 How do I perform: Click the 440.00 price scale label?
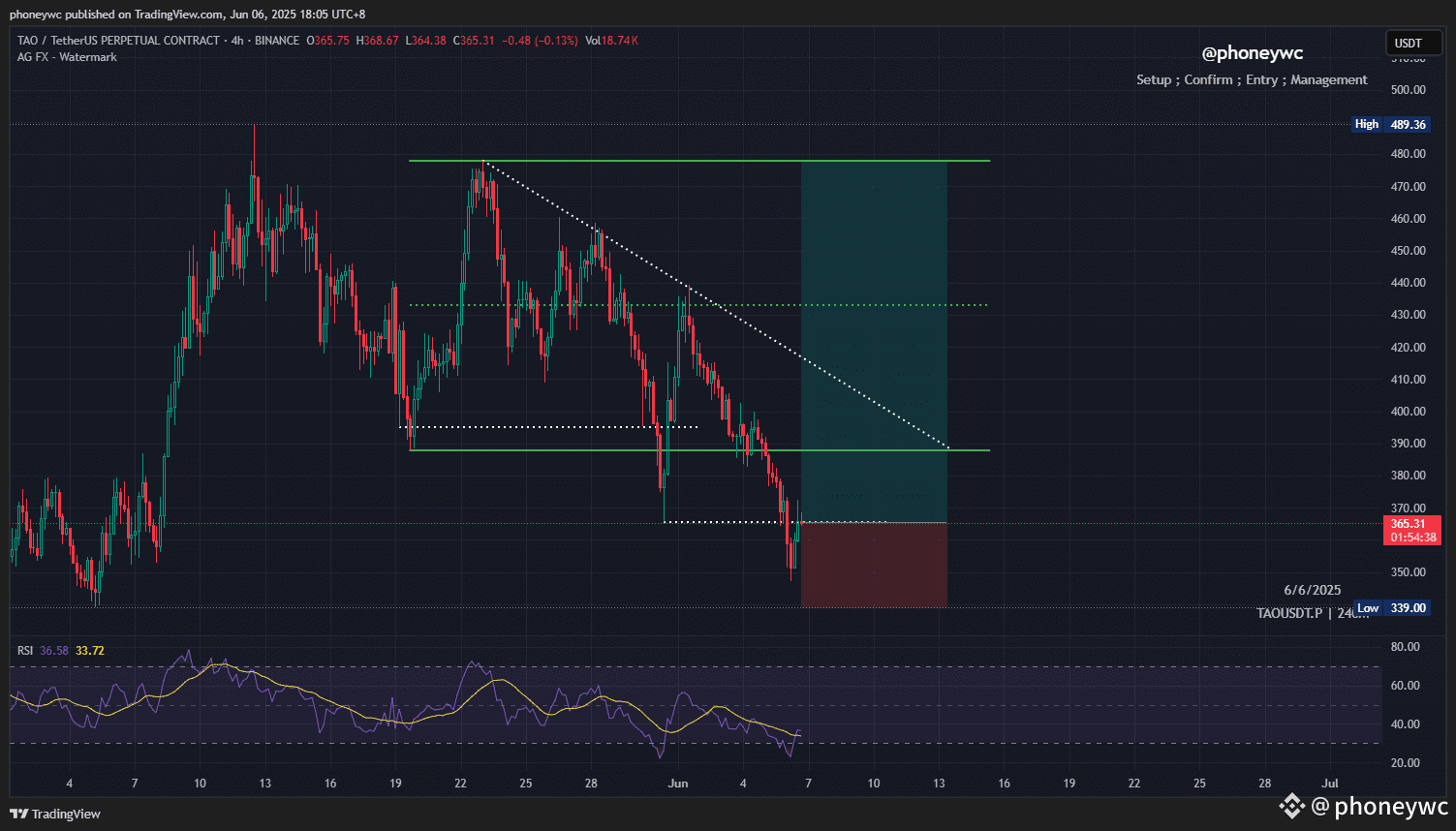[1409, 283]
